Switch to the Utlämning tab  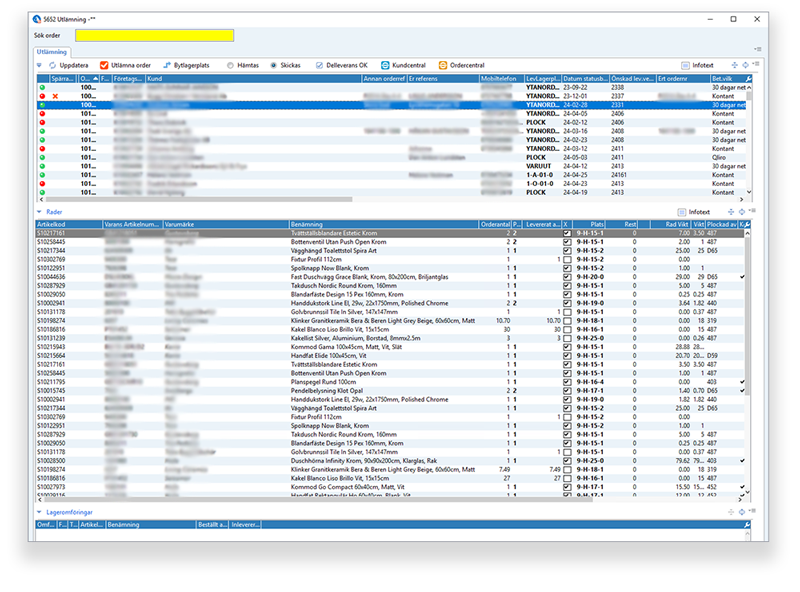52,52
